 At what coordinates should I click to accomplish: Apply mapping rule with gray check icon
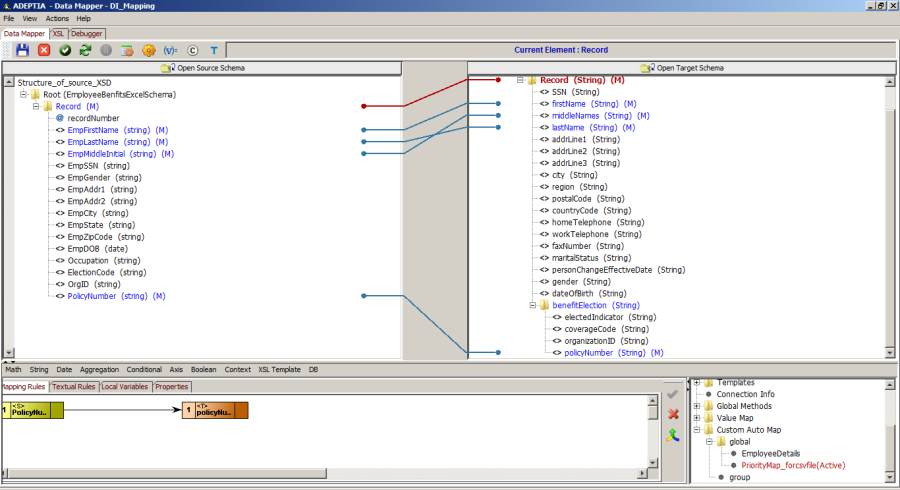pos(673,394)
